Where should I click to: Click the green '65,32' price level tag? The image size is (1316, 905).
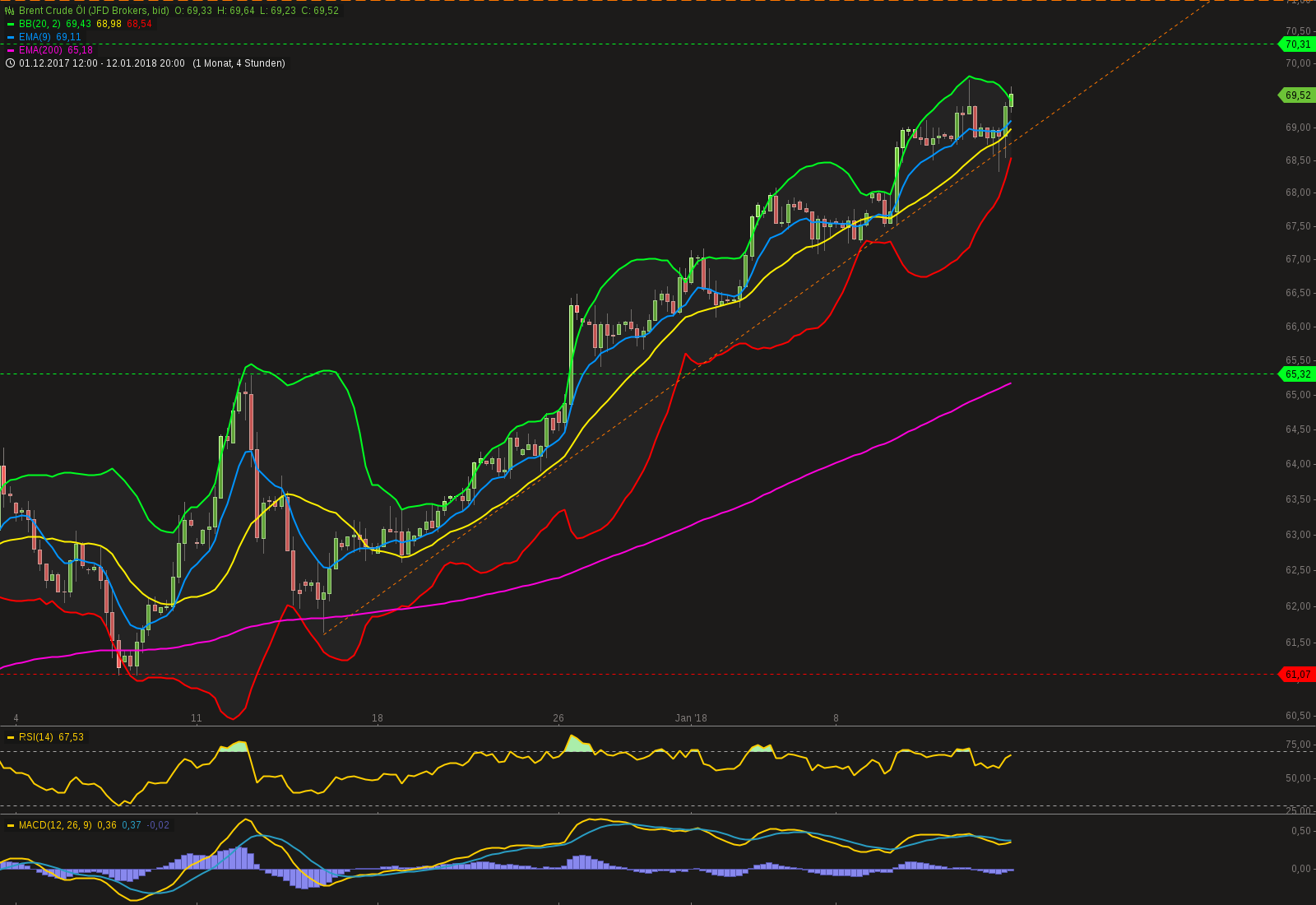click(1297, 374)
